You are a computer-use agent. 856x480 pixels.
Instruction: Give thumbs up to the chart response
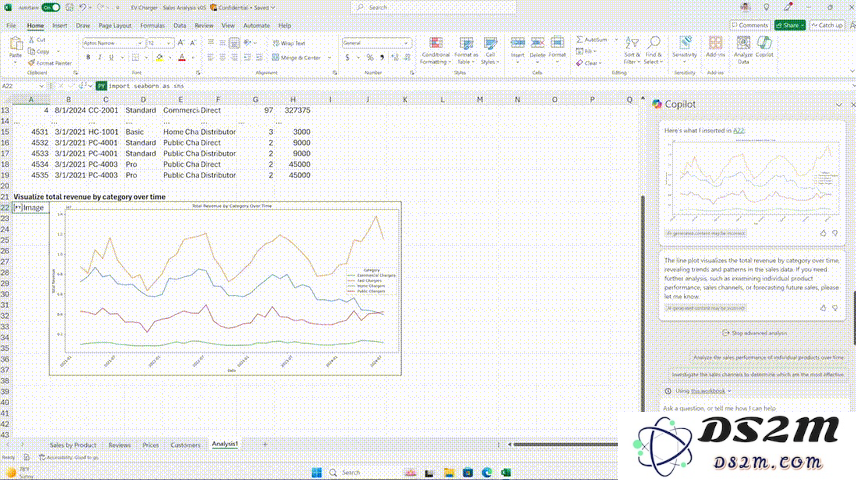(x=823, y=233)
